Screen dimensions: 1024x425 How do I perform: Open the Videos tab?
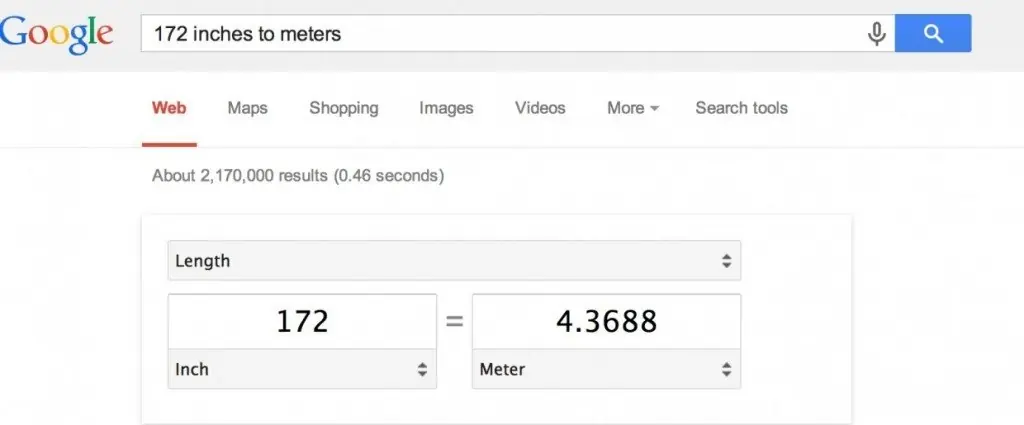(540, 108)
